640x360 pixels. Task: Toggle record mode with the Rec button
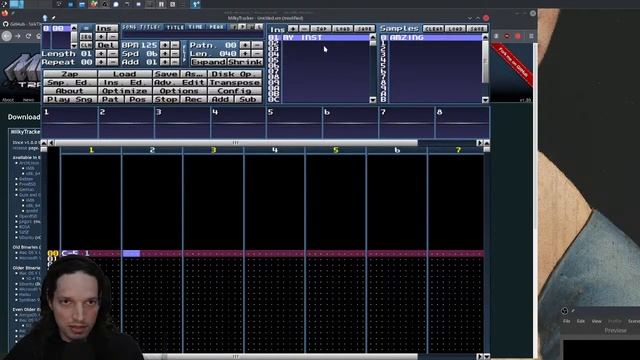coord(193,99)
